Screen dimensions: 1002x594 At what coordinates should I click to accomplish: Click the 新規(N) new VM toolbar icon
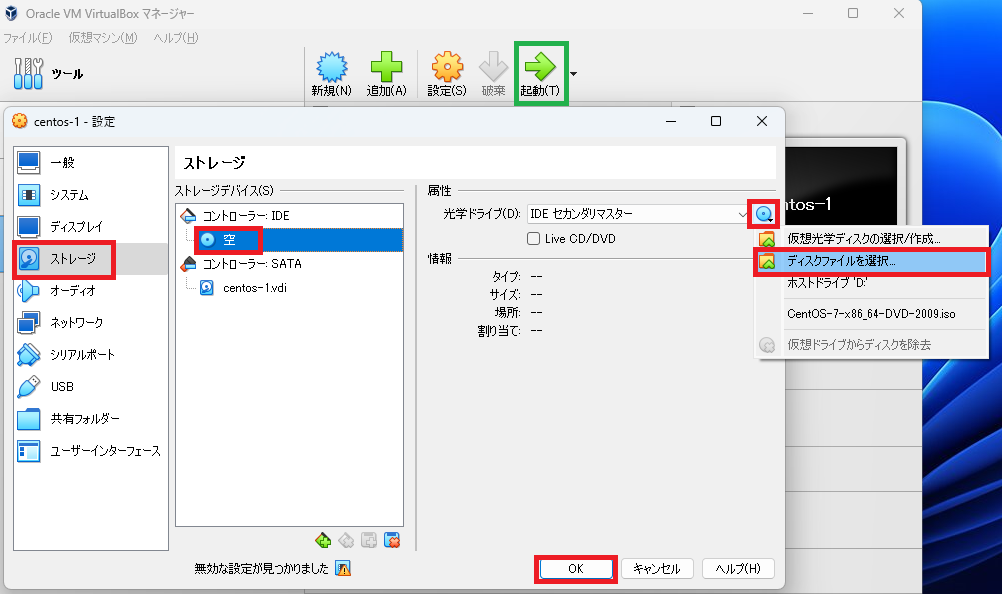pos(332,73)
